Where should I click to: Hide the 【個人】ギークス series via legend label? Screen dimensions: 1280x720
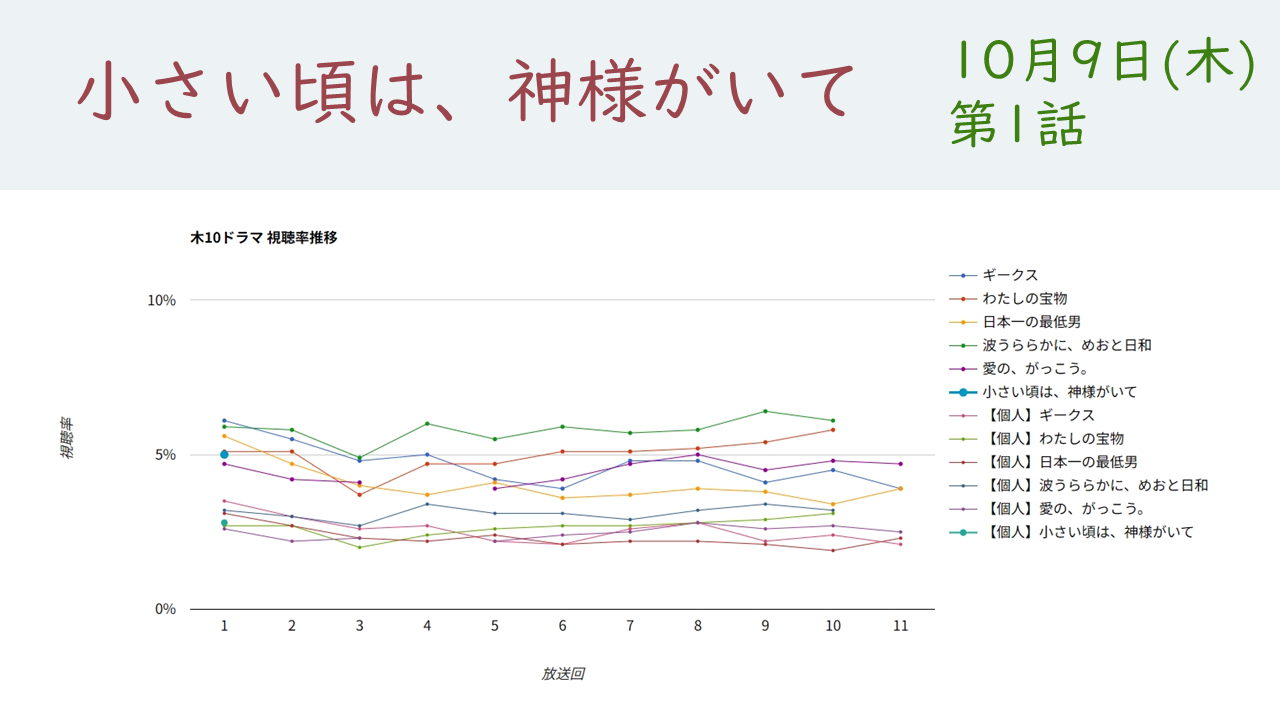[1038, 415]
